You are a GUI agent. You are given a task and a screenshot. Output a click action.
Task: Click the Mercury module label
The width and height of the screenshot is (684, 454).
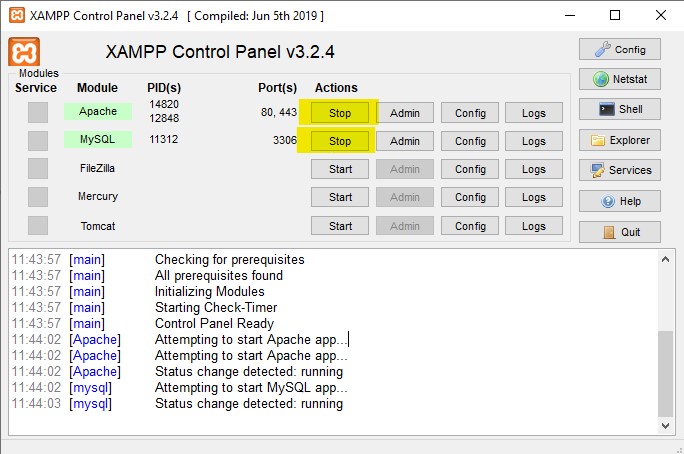98,196
